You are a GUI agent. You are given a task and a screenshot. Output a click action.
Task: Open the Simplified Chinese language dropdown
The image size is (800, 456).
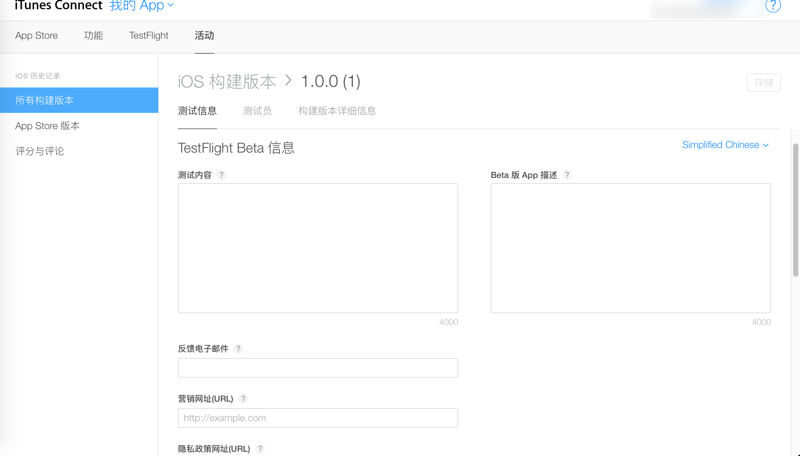pyautogui.click(x=725, y=145)
